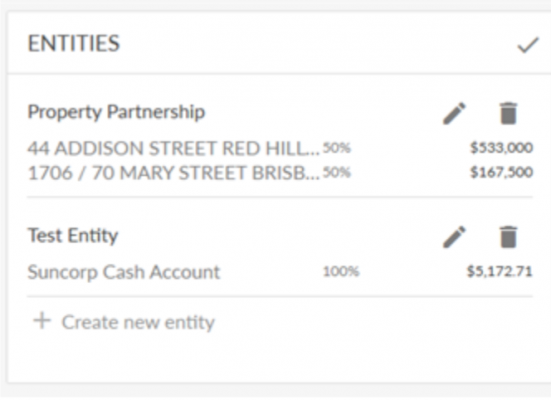The height and width of the screenshot is (400, 551).
Task: Edit the Property Partnership entity
Action: point(454,113)
